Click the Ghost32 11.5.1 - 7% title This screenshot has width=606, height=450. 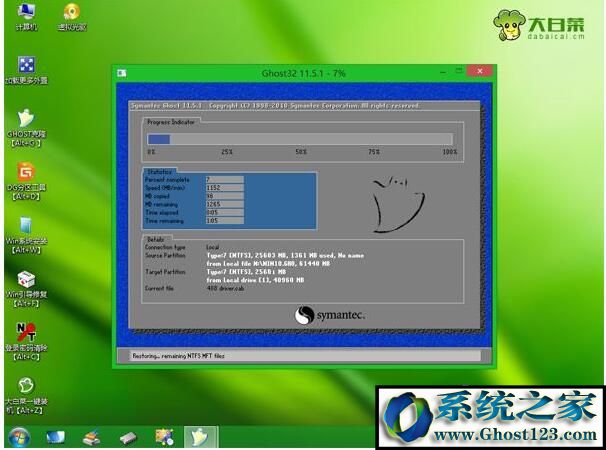(303, 73)
